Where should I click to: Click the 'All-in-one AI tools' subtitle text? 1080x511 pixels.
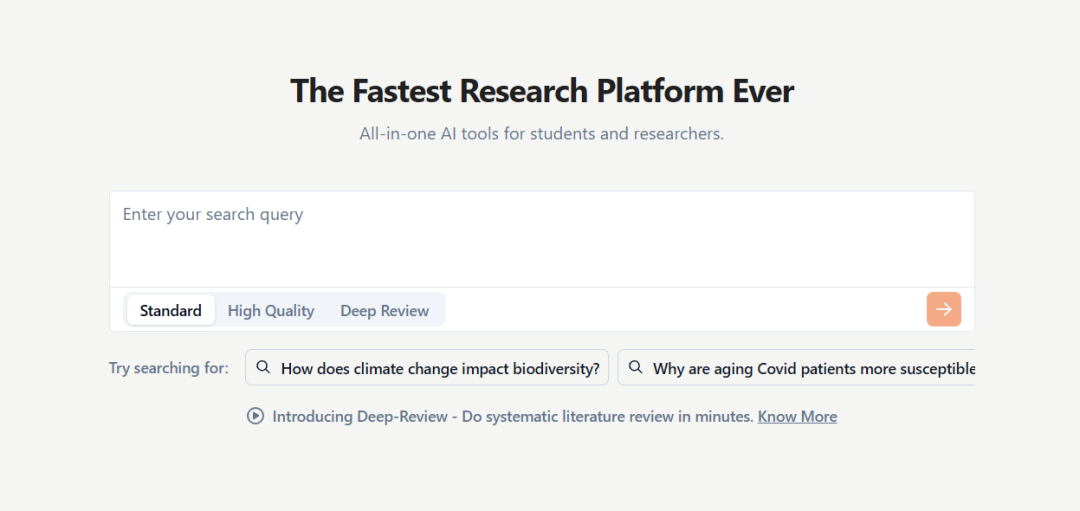[x=542, y=134]
